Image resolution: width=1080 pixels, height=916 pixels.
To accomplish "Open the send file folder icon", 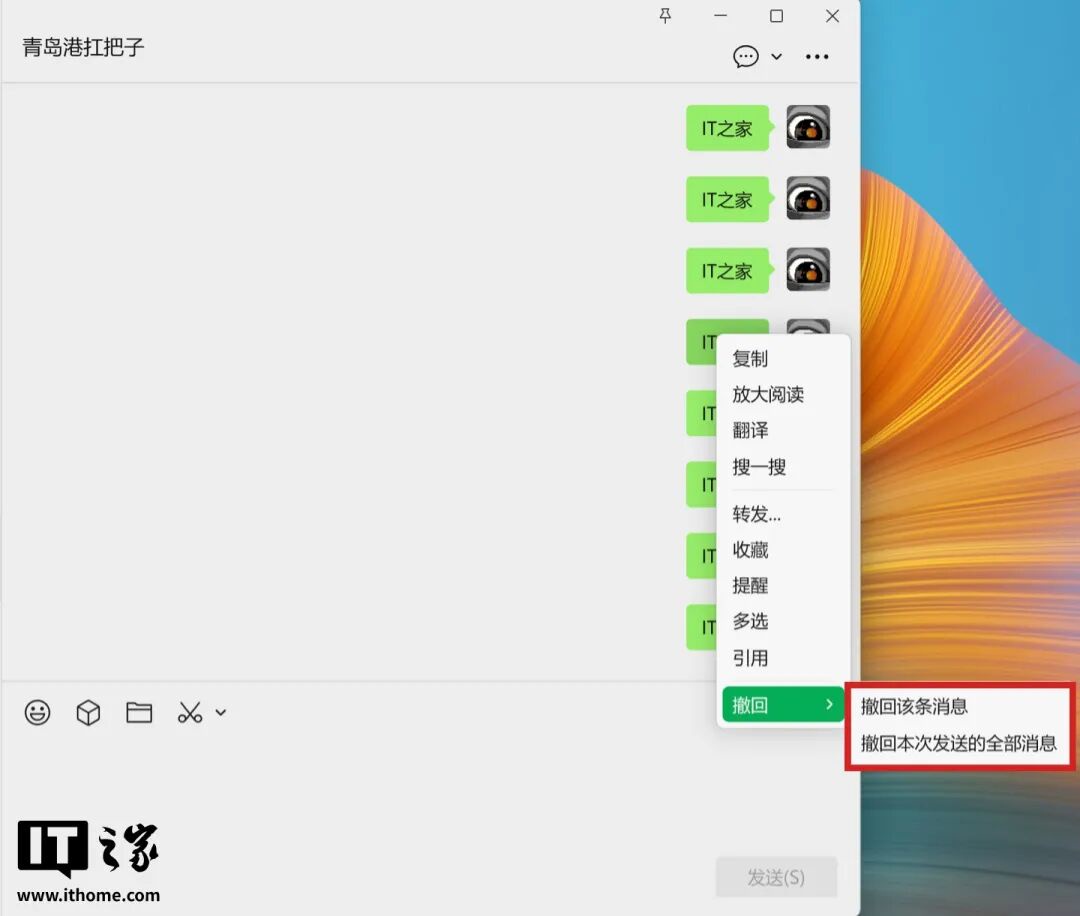I will [x=139, y=713].
